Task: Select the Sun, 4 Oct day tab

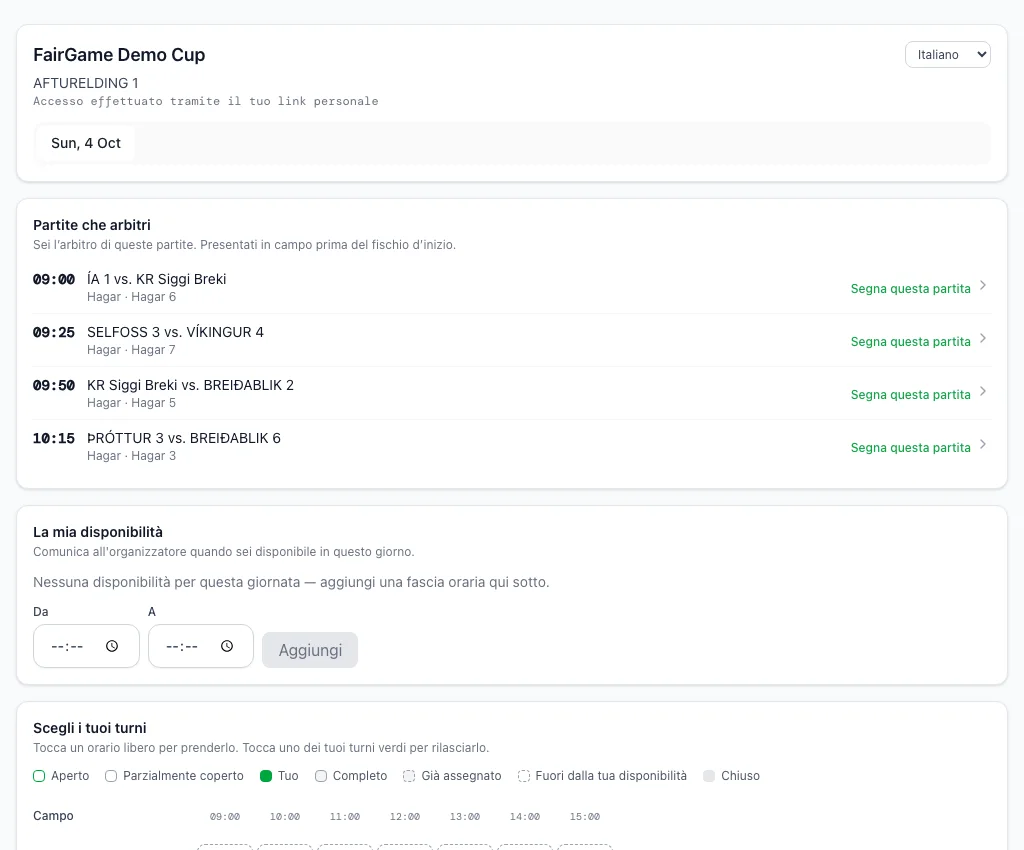Action: pos(86,143)
